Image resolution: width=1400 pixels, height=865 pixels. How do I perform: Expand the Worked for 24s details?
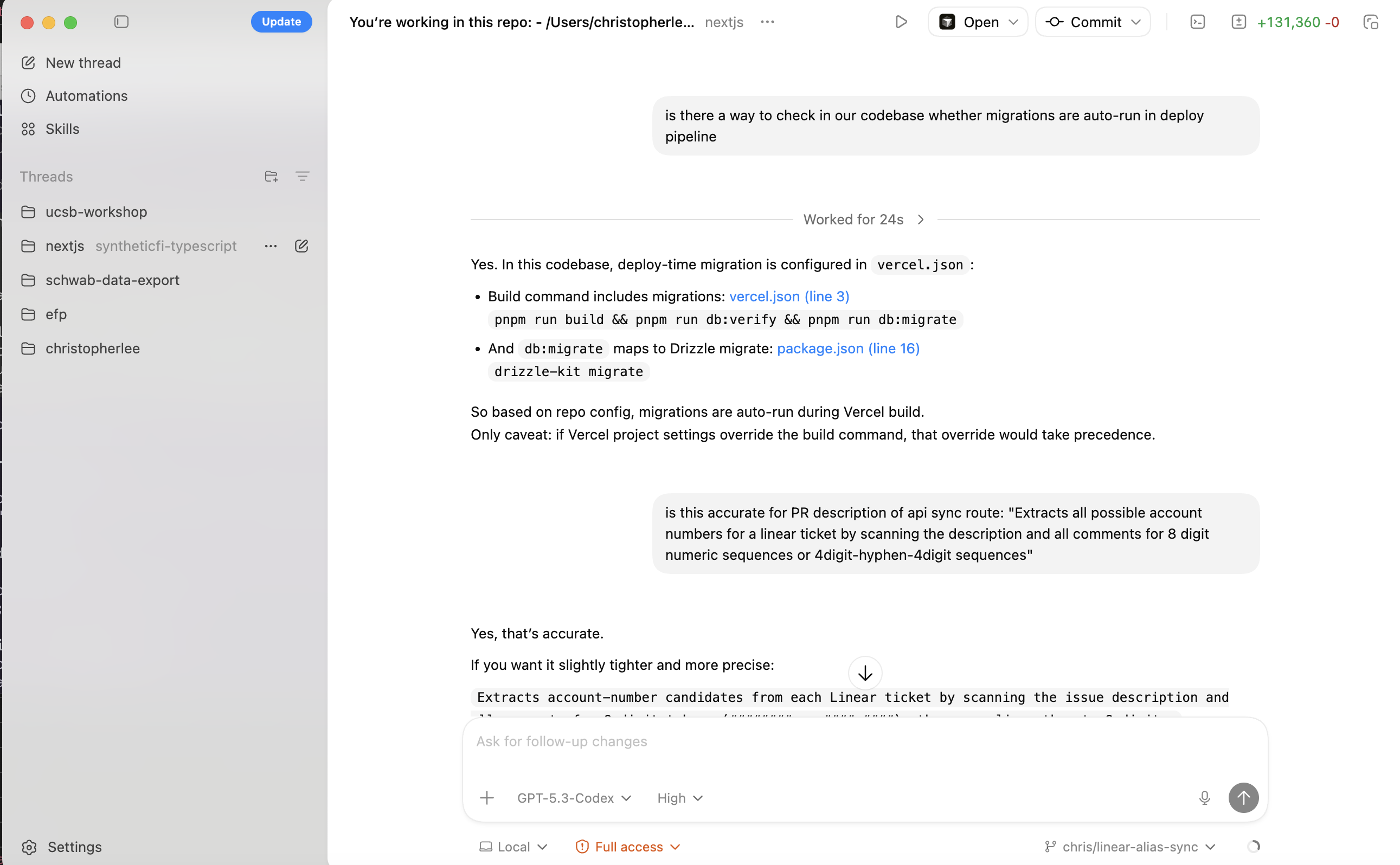864,220
